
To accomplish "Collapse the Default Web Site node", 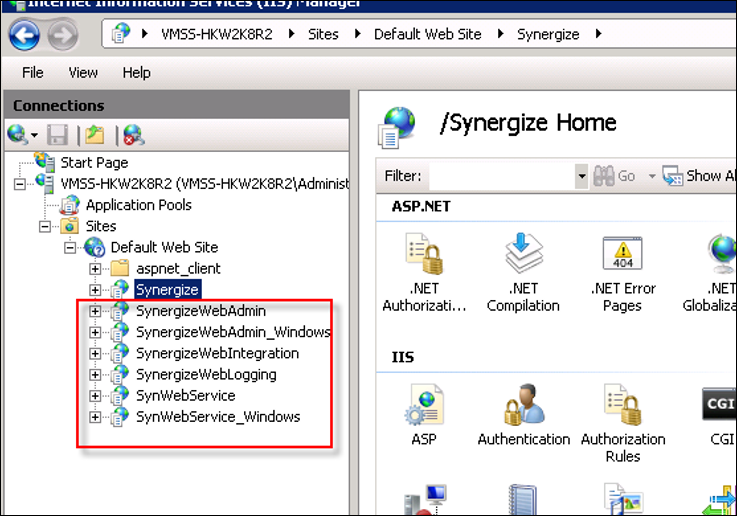I will 70,248.
